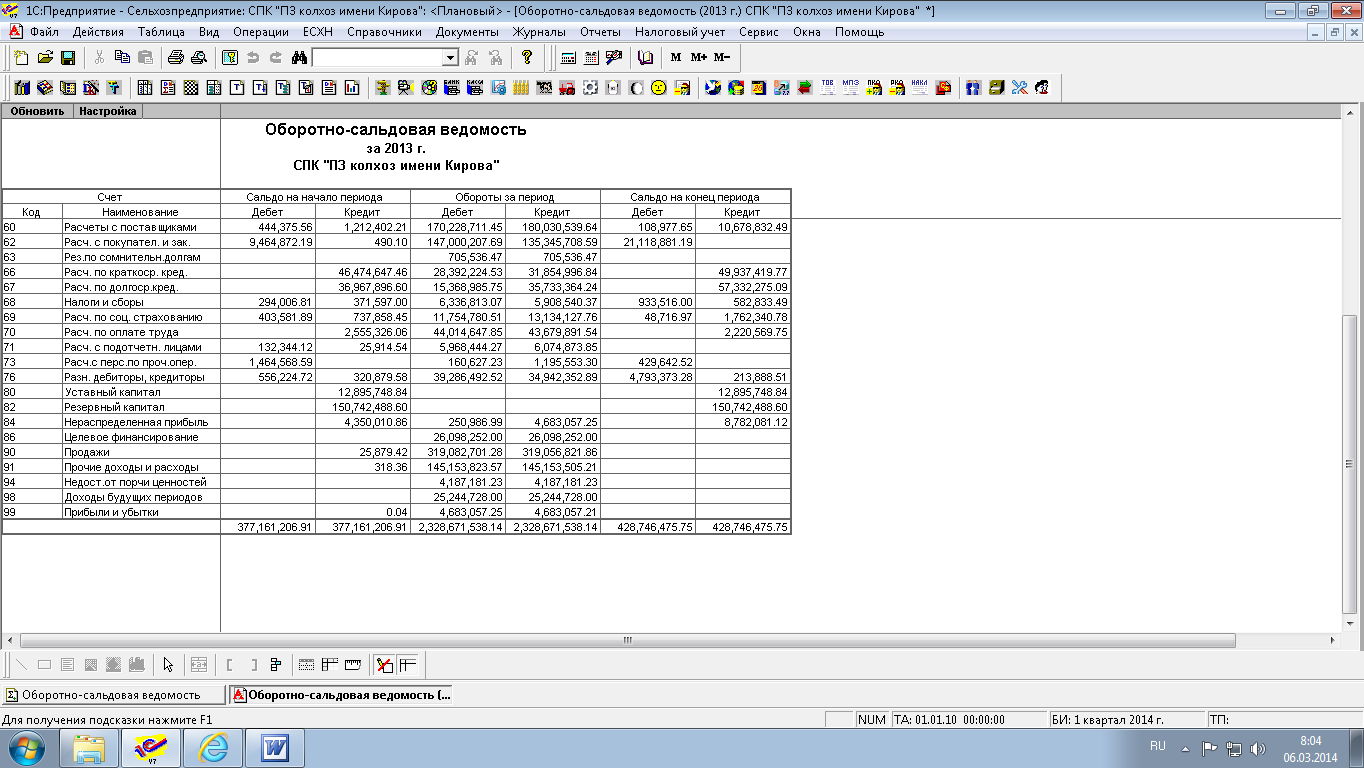Click the cow icon in toolbar
Screen dimensions: 1364x768
click(x=544, y=88)
